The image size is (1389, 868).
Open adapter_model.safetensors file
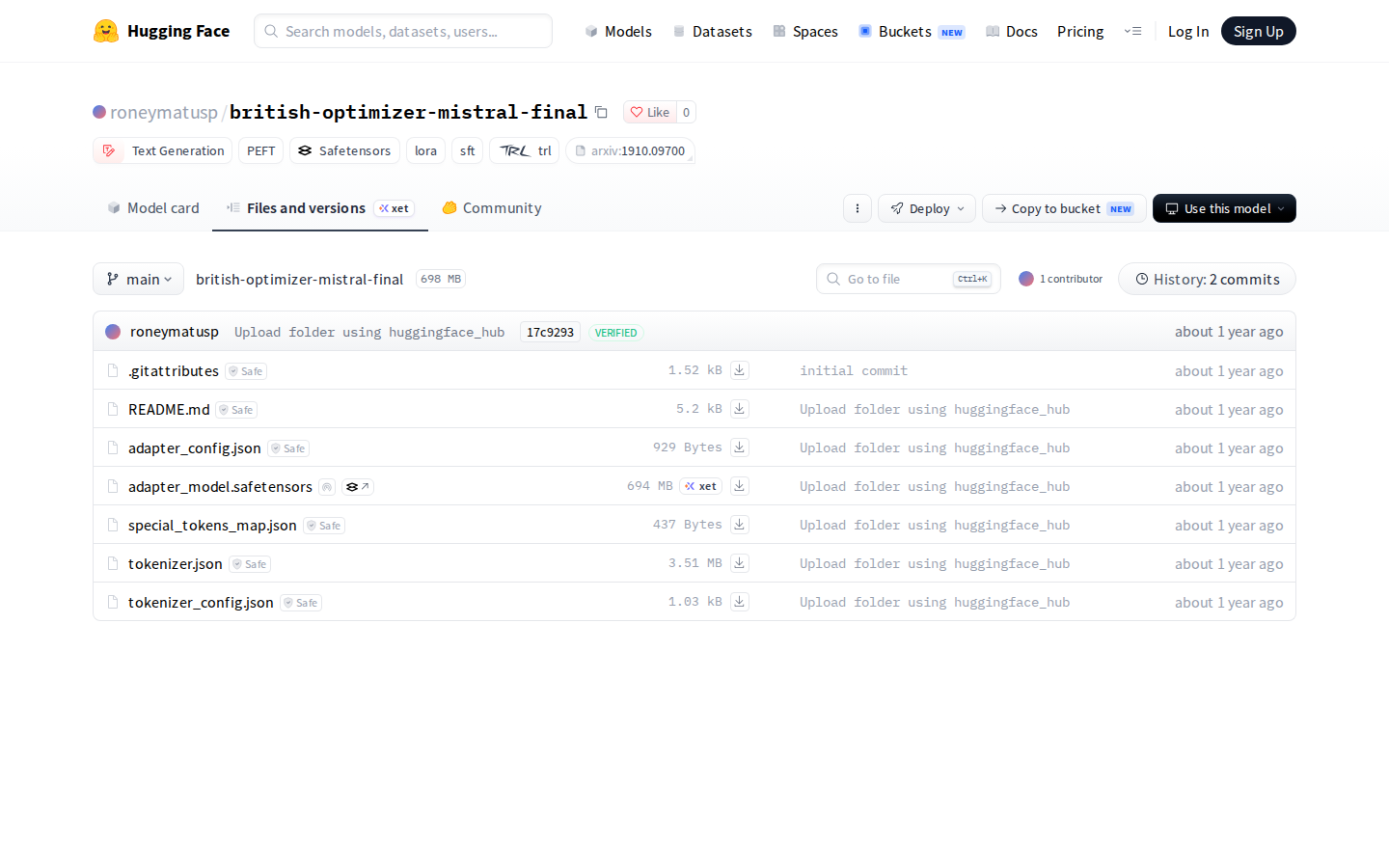[220, 486]
